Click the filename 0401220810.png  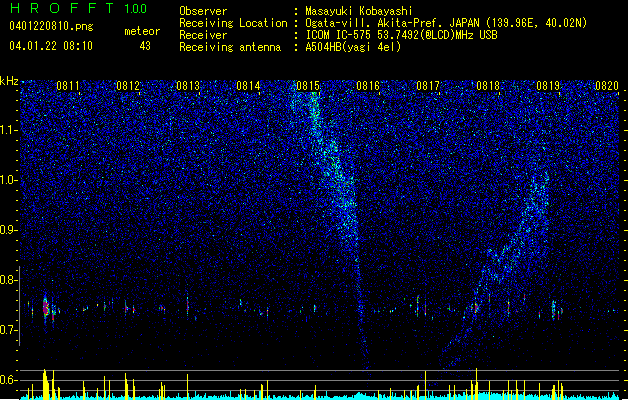[x=51, y=26]
